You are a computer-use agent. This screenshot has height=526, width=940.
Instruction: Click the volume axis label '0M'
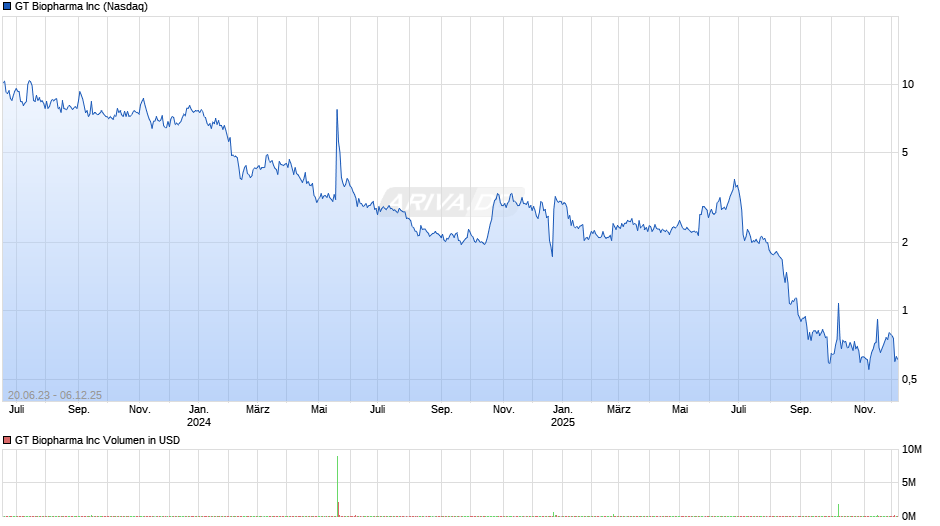[x=909, y=516]
